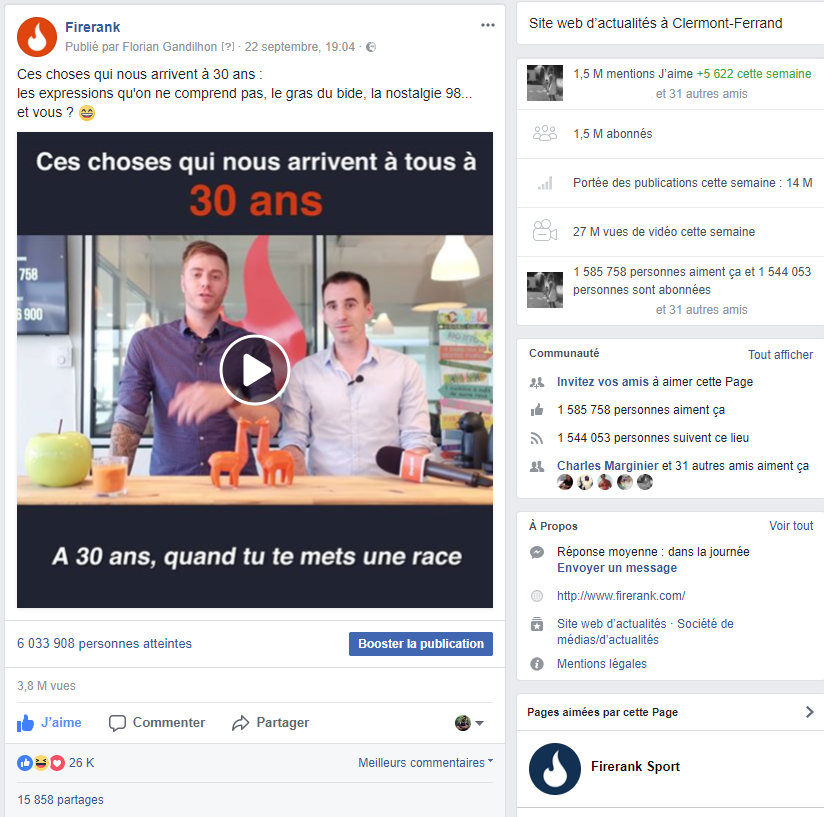Play the 30 ans video
Image resolution: width=824 pixels, height=817 pixels.
pyautogui.click(x=255, y=370)
